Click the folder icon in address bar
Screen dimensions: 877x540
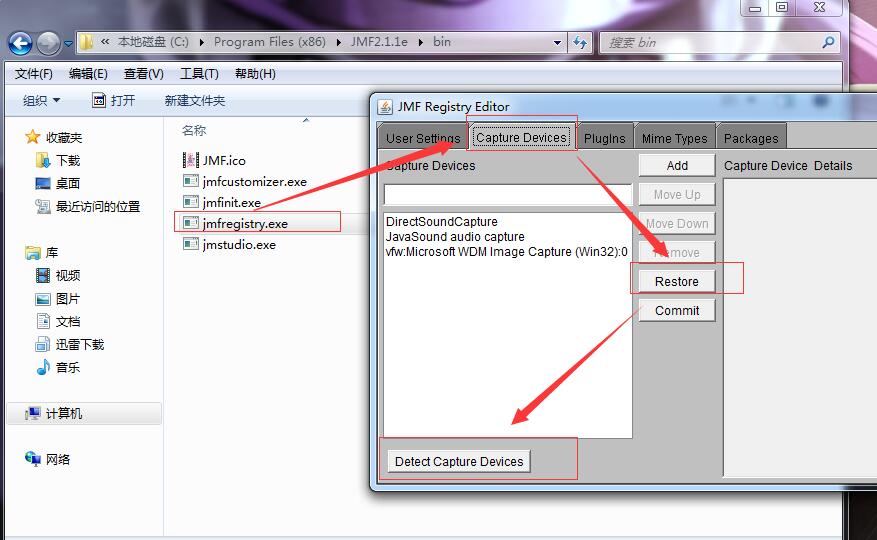click(x=86, y=42)
